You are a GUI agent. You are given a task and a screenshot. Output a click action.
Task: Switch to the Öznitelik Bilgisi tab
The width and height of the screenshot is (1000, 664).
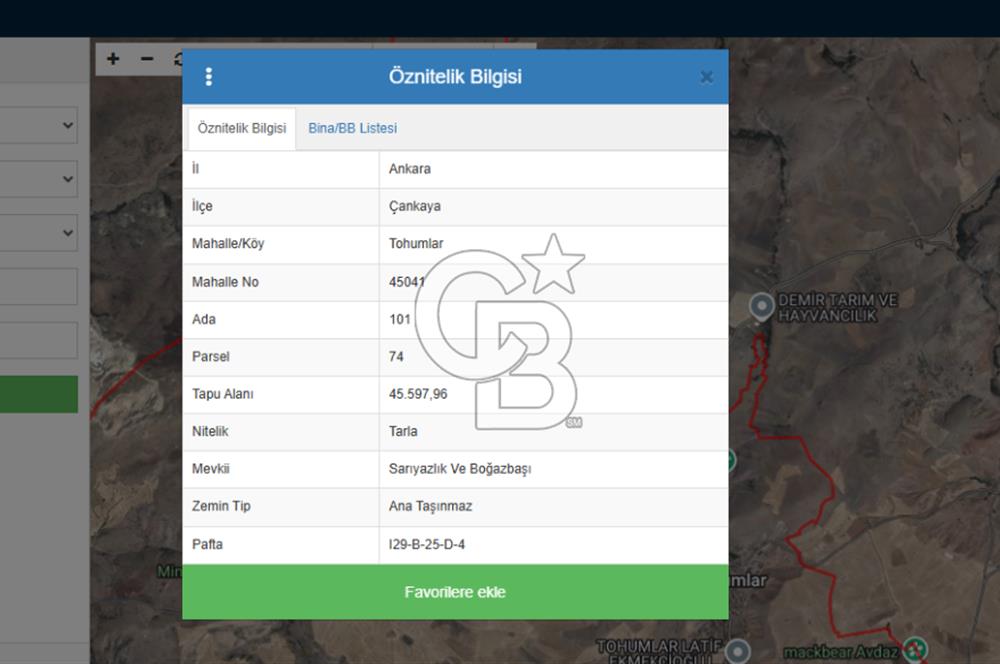coord(241,129)
